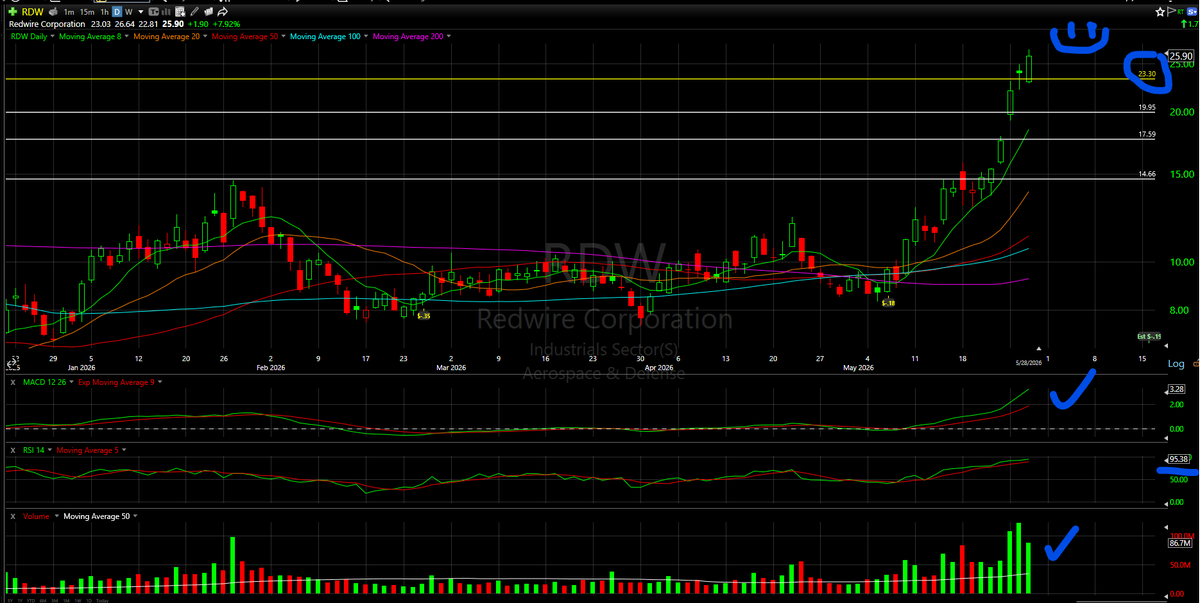This screenshot has height=603, width=1200.
Task: Click the 23.30 yellow line price label
Action: click(x=1147, y=74)
